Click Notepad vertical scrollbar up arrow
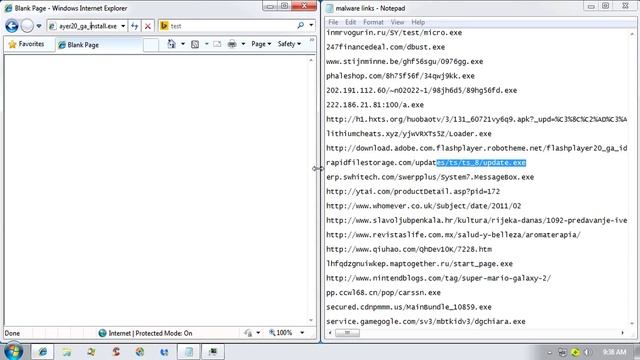640x360 pixels. (632, 34)
